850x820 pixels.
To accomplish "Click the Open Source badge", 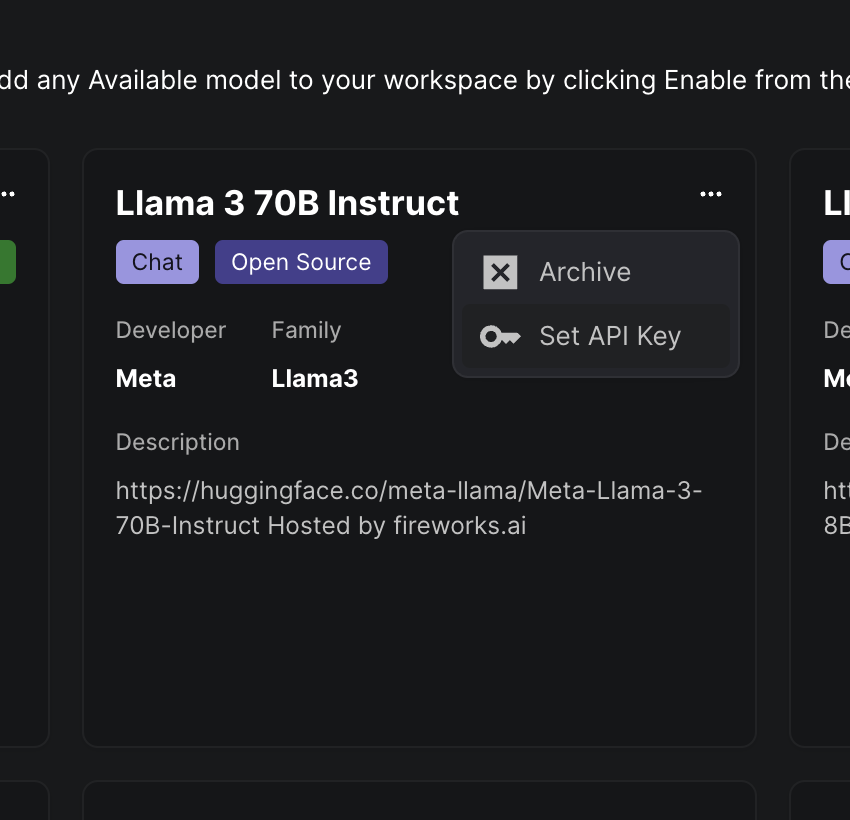I will pos(301,262).
